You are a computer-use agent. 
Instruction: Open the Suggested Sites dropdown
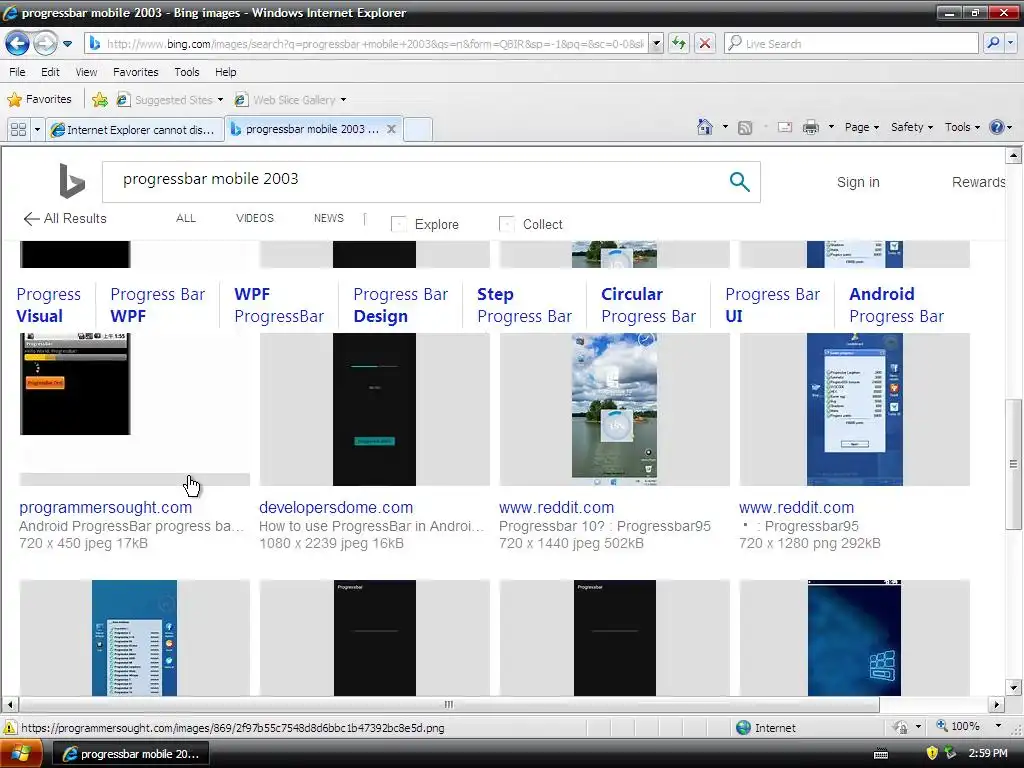[170, 99]
